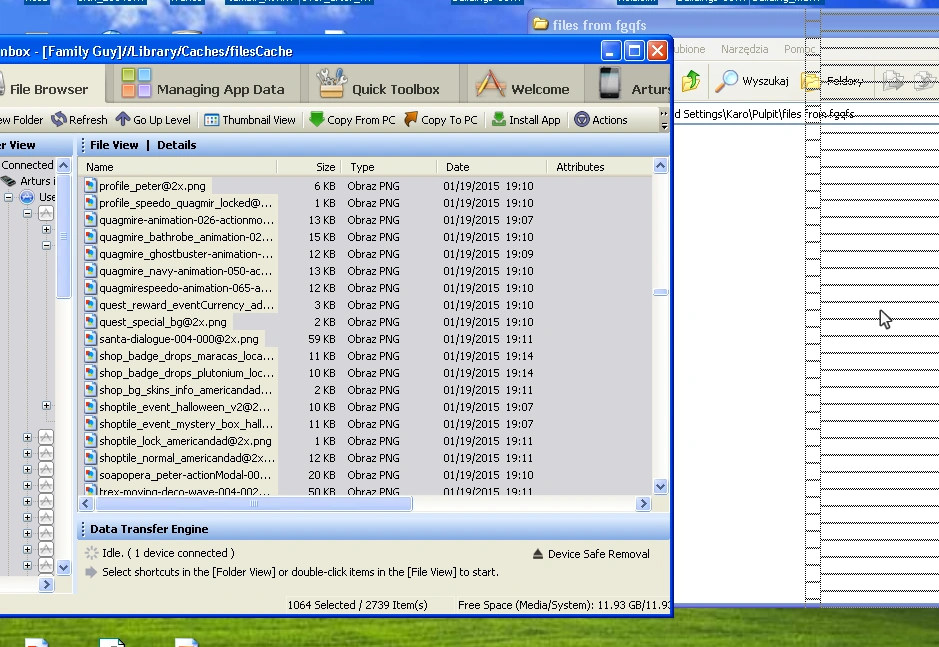Click icon of quest_special_bg@2x.png

[x=90, y=322]
